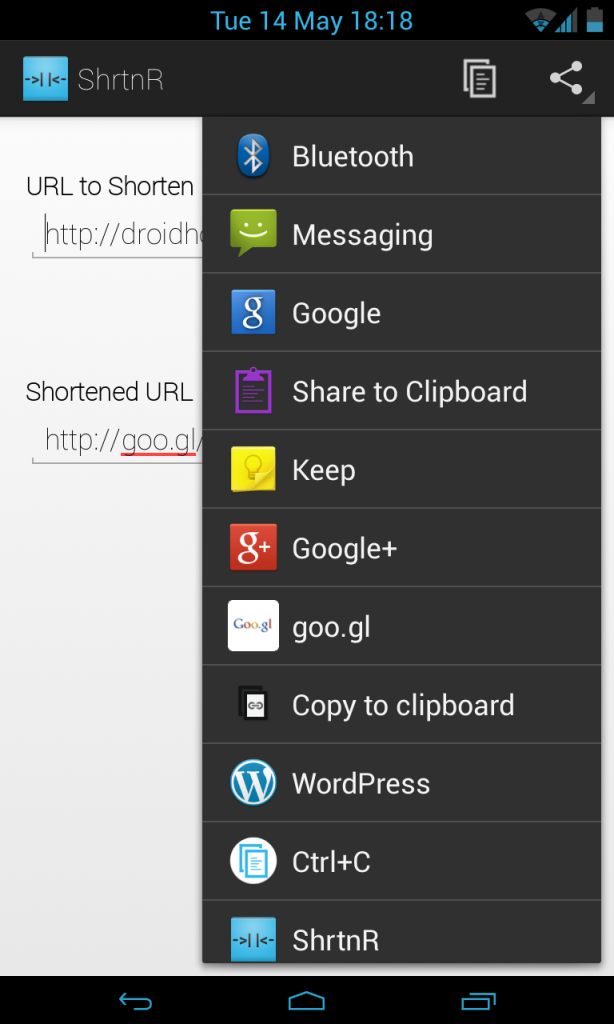
Task: Choose goo.gl from the share menu
Action: (x=402, y=626)
